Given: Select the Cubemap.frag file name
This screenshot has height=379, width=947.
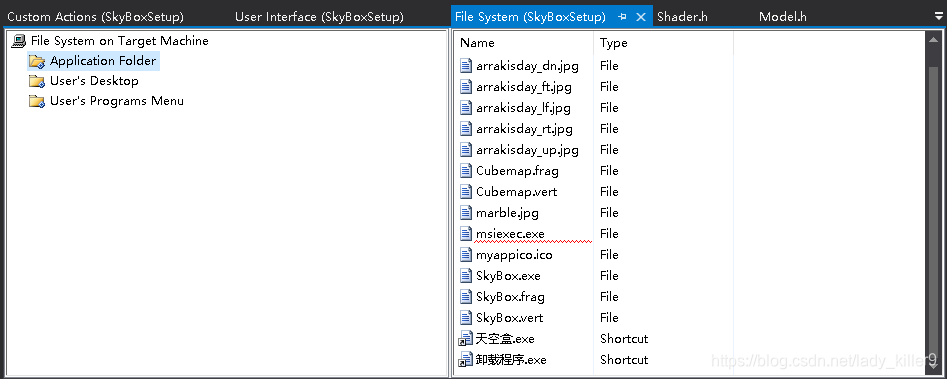Looking at the screenshot, I should [517, 171].
